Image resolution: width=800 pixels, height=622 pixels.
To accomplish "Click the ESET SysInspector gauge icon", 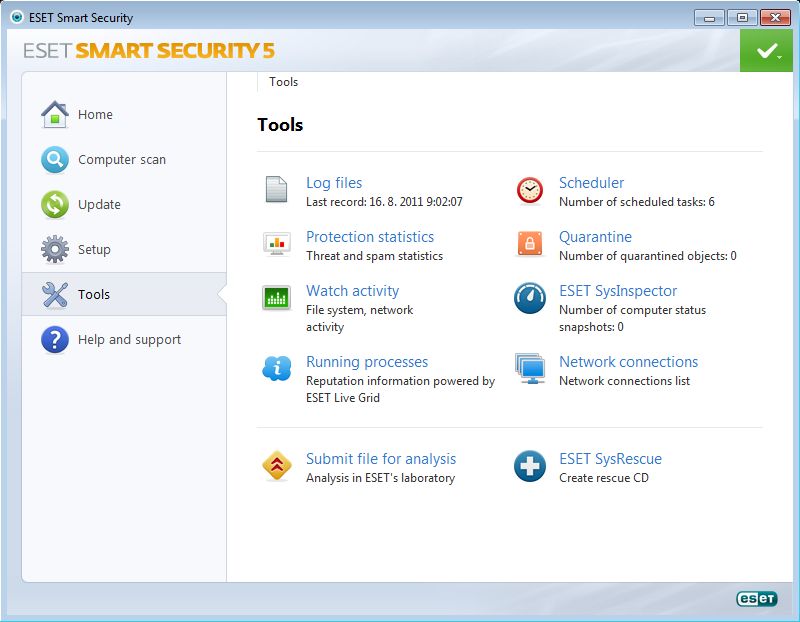I will (x=530, y=298).
